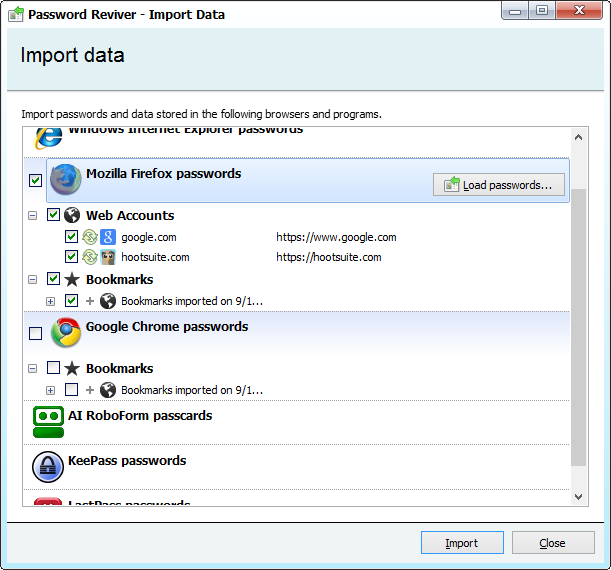Click globe icon of Firefox imported bookmarks folder
The width and height of the screenshot is (611, 570).
pyautogui.click(x=108, y=301)
